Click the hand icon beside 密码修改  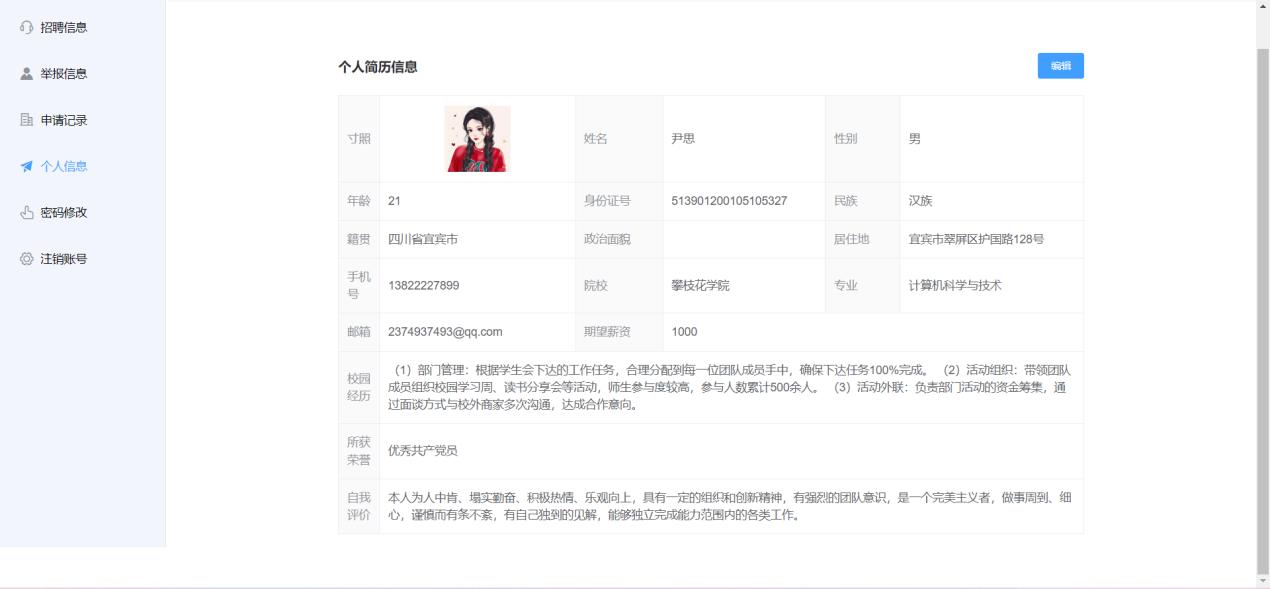(27, 212)
